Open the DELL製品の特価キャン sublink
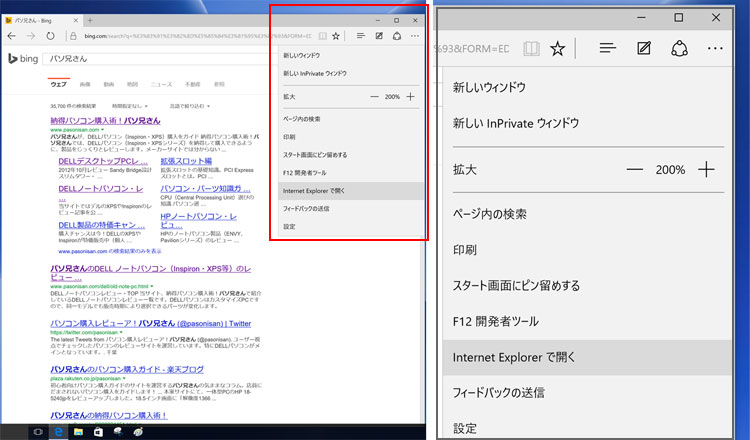The height and width of the screenshot is (440, 750). (x=101, y=225)
